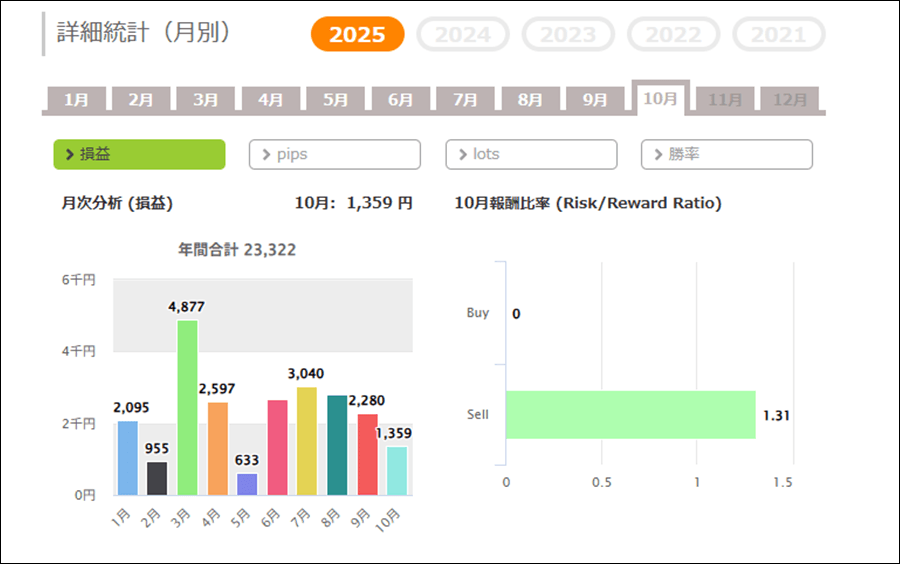Expand the pips category selector

pyautogui.click(x=334, y=154)
